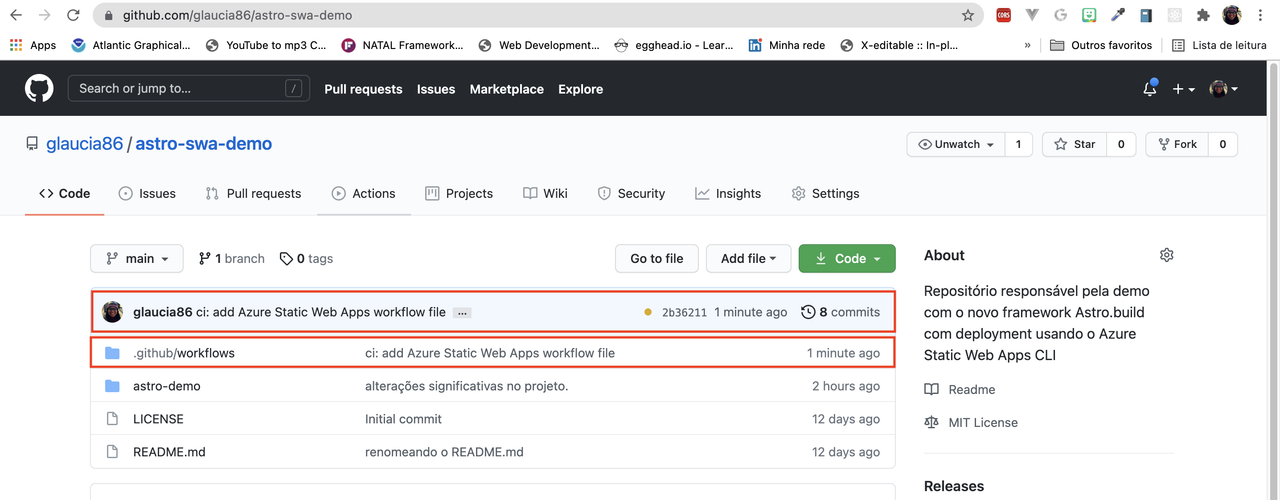Open the Actions tab
Screen dimensions: 1280x500
click(x=364, y=193)
